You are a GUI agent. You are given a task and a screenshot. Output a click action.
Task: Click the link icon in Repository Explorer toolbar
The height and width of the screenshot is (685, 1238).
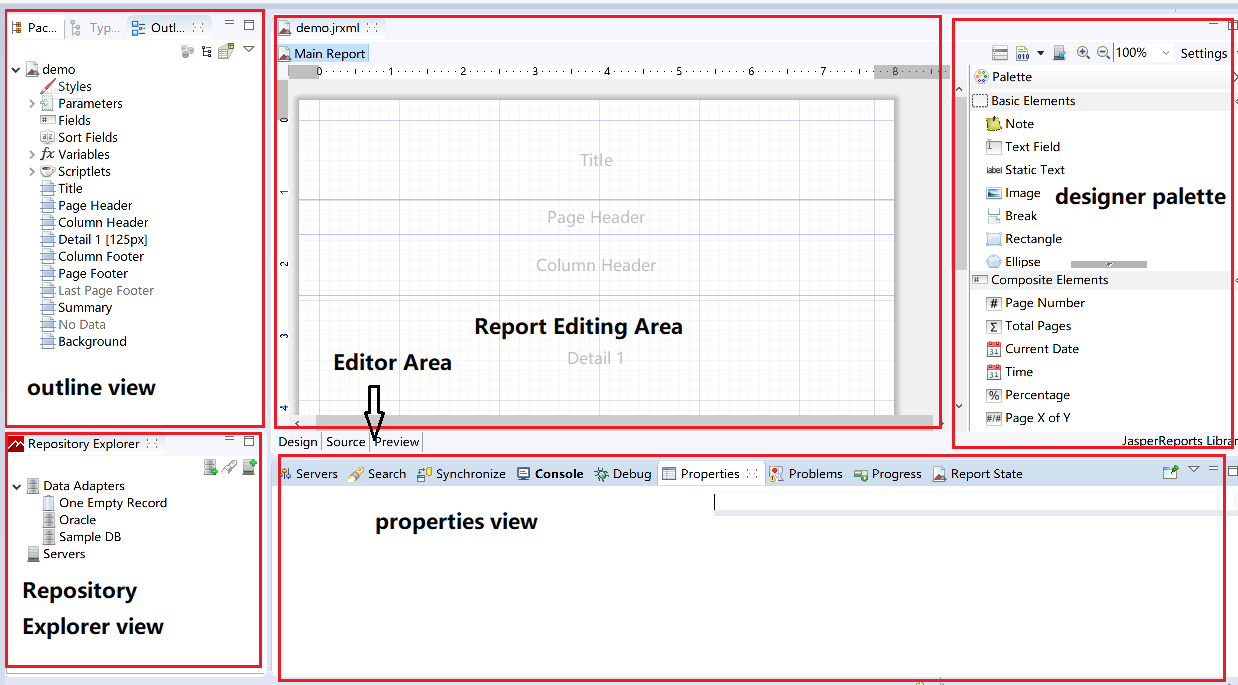click(229, 467)
